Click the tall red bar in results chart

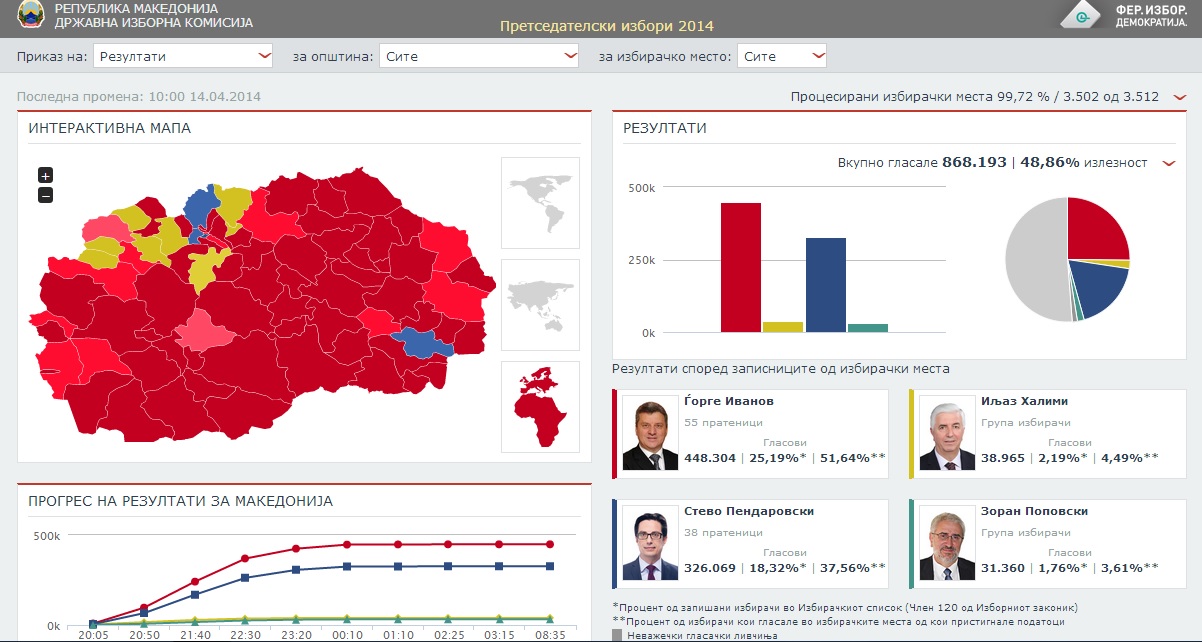pyautogui.click(x=741, y=268)
